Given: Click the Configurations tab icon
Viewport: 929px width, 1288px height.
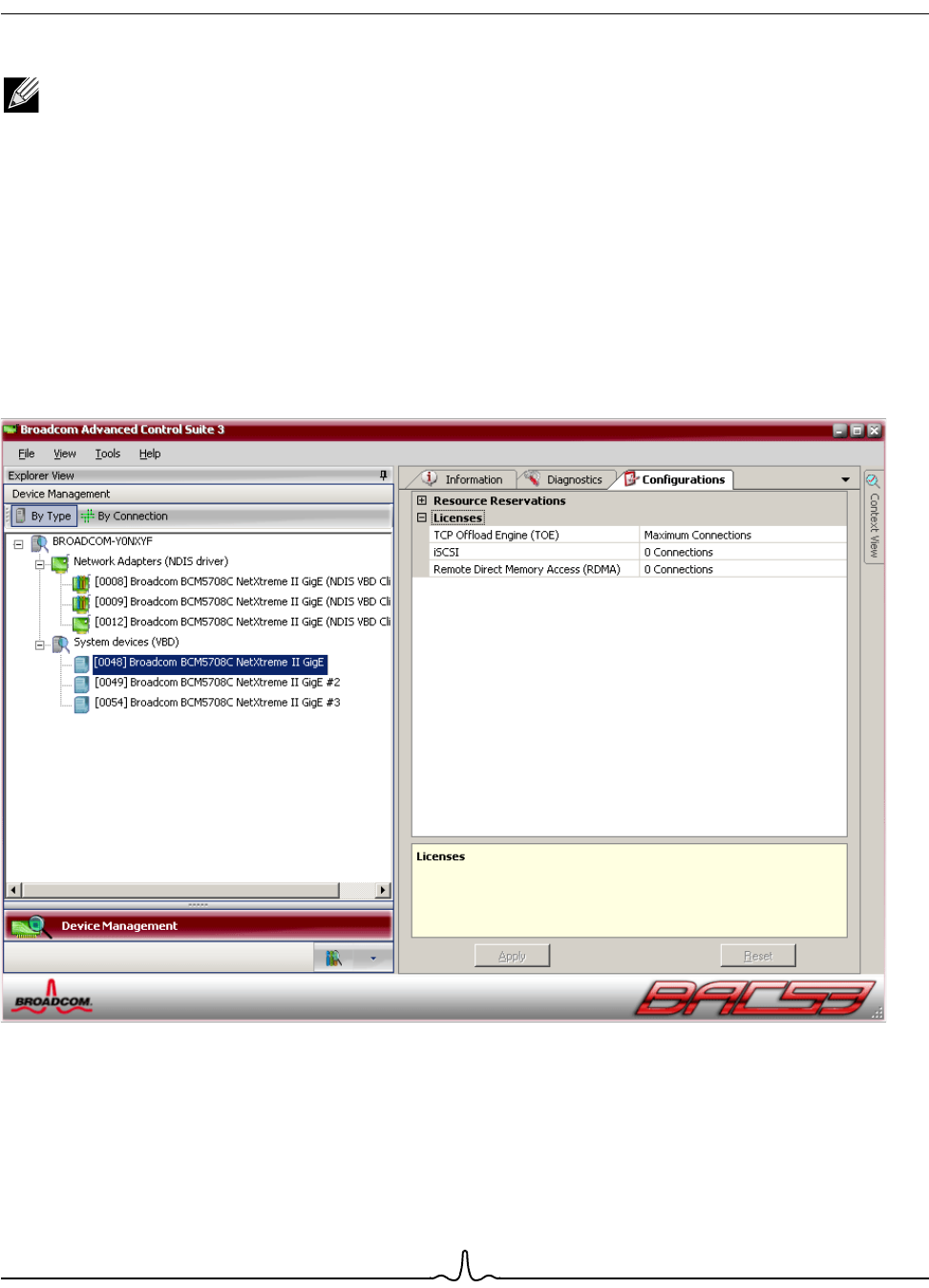Looking at the screenshot, I should tap(631, 479).
